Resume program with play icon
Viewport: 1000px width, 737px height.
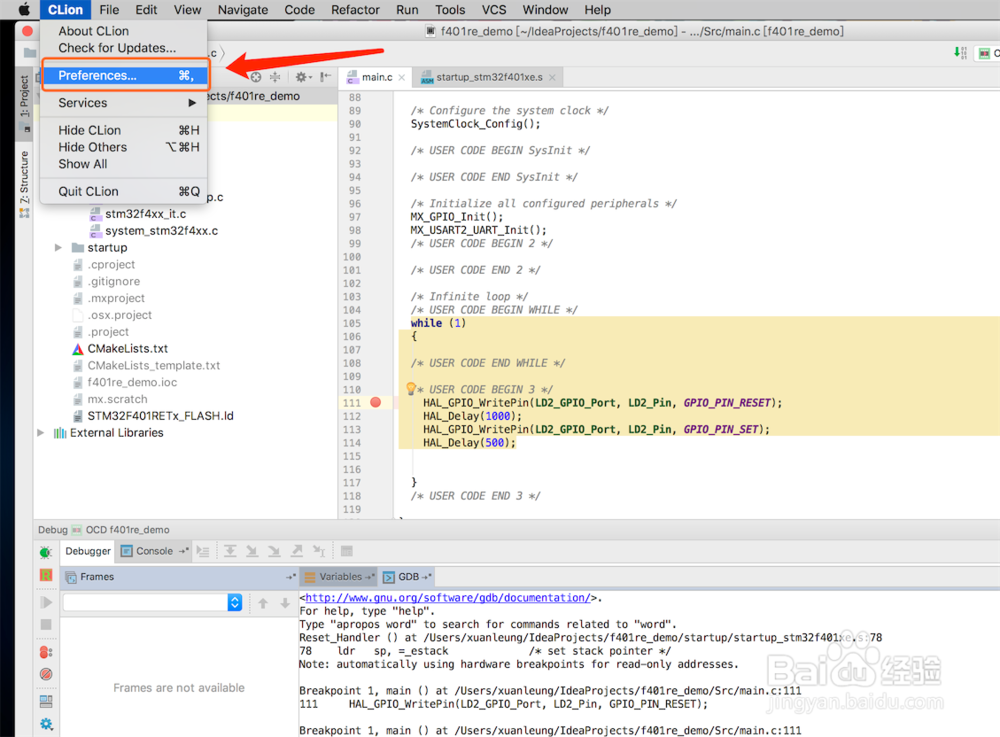(46, 602)
